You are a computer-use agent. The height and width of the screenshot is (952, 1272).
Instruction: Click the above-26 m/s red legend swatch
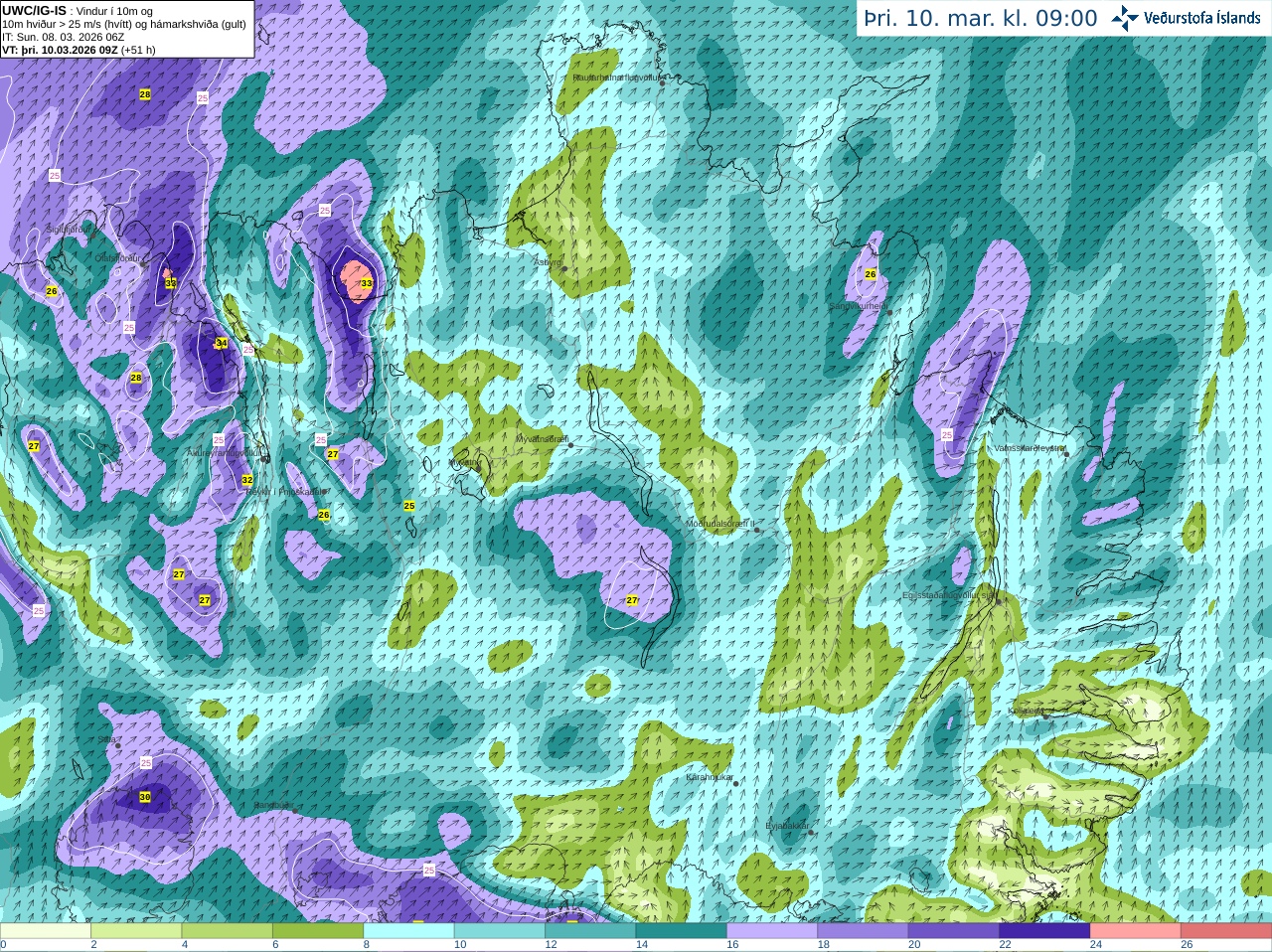[x=1226, y=931]
